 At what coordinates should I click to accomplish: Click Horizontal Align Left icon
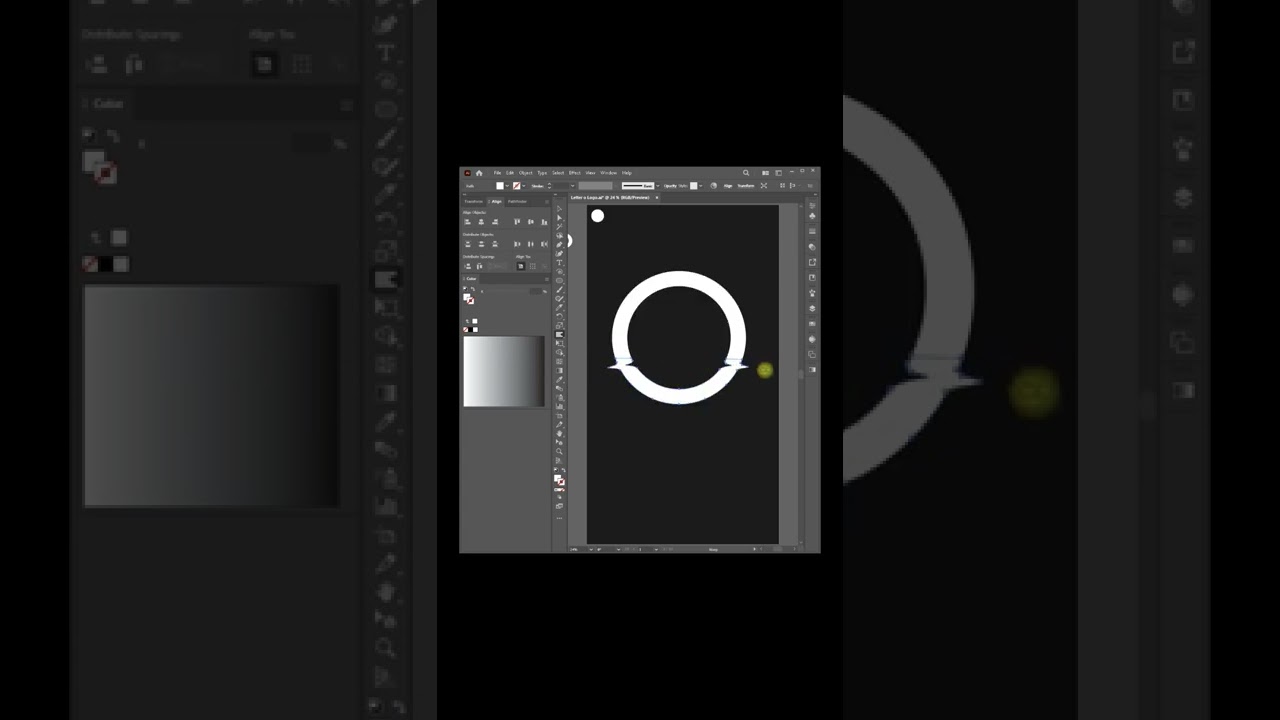coord(467,222)
